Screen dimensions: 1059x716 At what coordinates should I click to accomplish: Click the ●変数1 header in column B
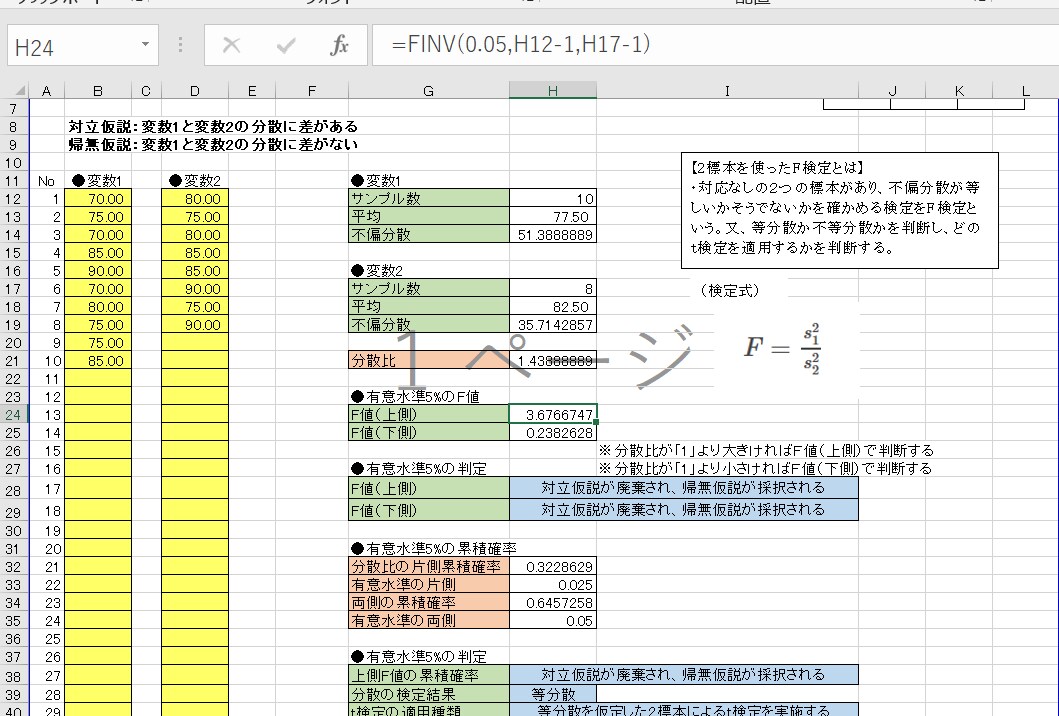click(x=98, y=181)
